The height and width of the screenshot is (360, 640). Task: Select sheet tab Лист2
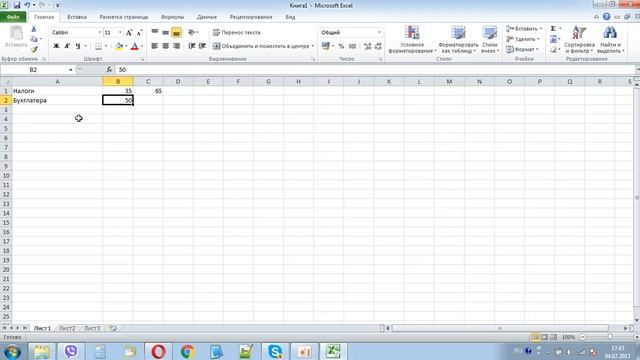point(67,328)
